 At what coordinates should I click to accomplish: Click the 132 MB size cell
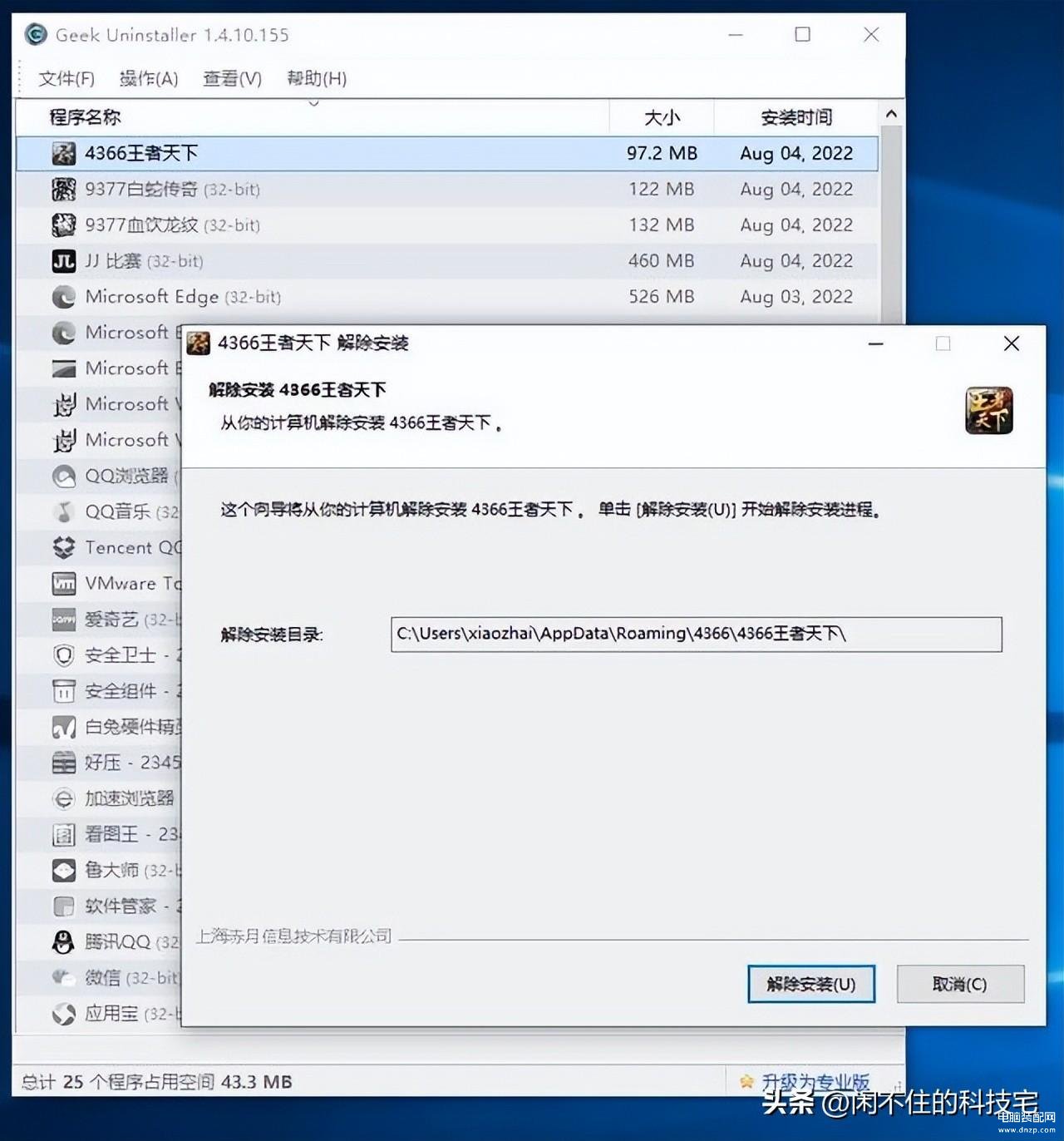click(662, 225)
